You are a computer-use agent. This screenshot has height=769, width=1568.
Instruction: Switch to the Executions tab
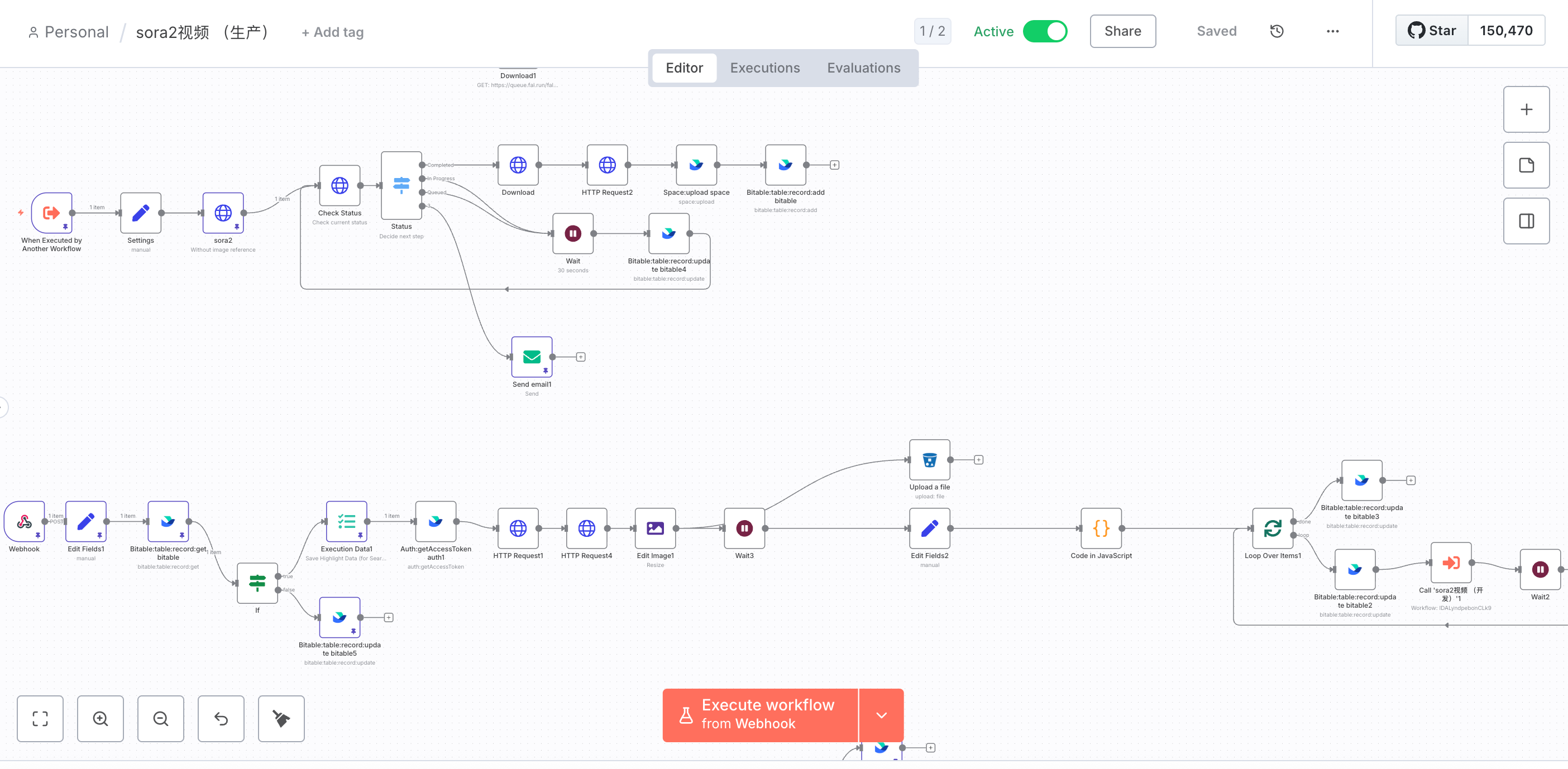tap(764, 68)
